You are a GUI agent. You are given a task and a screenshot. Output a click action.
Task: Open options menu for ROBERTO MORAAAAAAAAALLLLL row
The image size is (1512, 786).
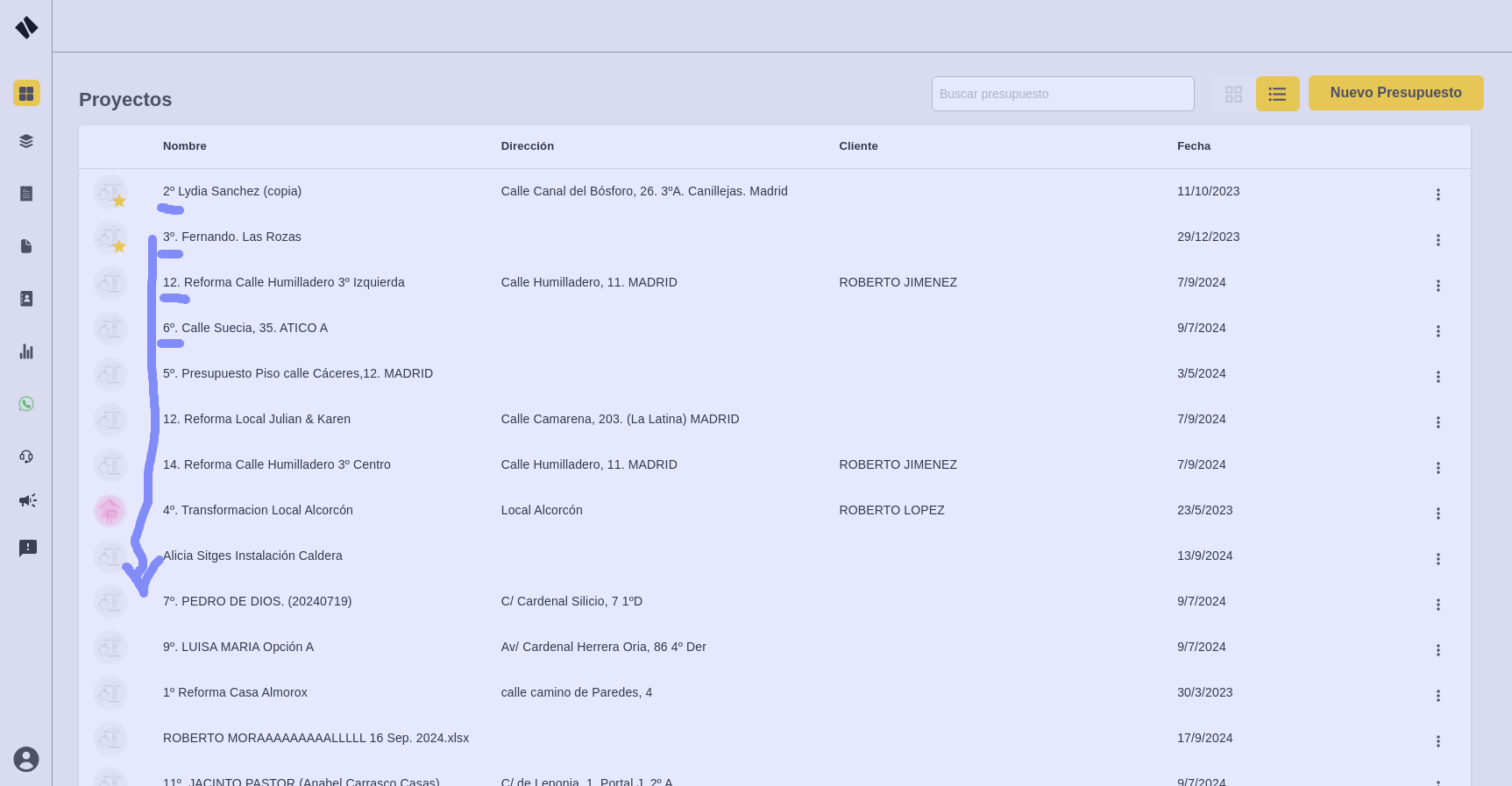[x=1437, y=741]
